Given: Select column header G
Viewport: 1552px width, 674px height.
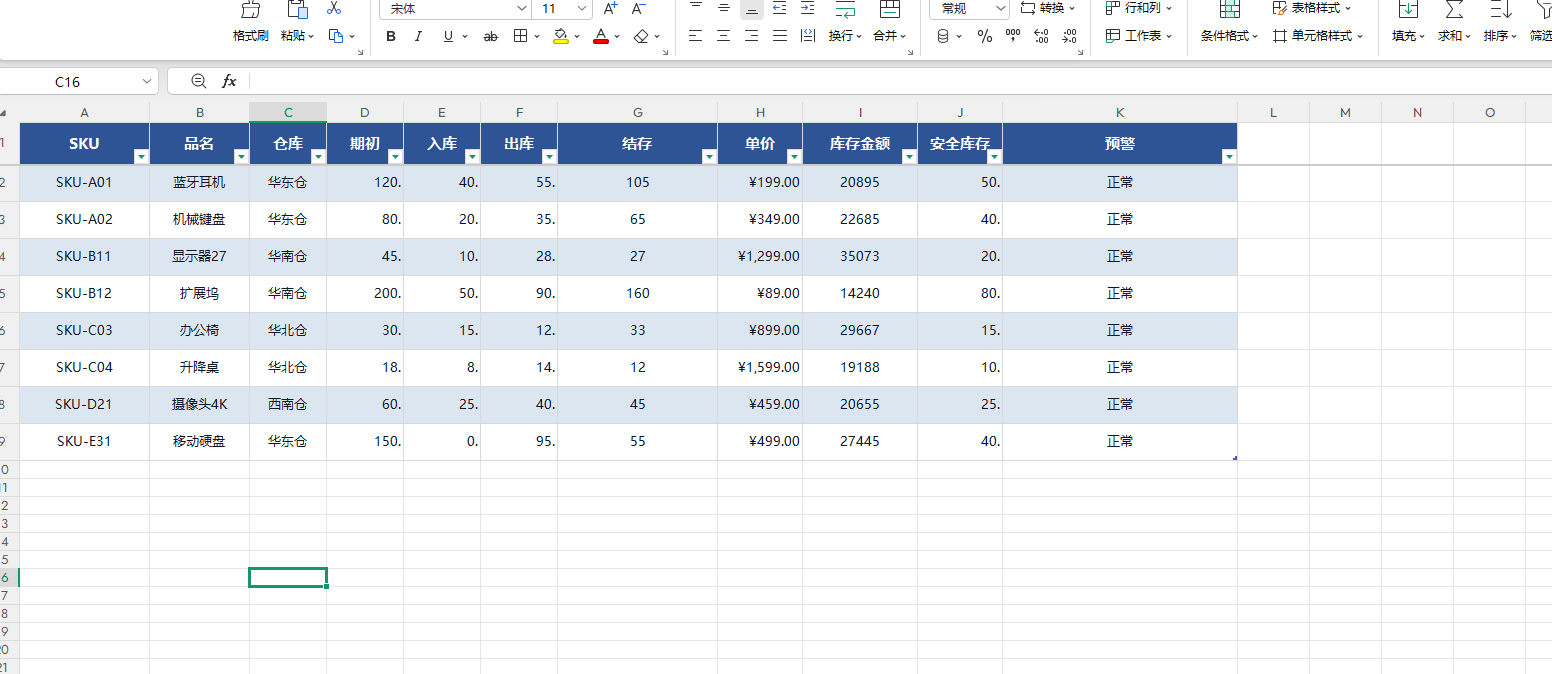Looking at the screenshot, I should tap(638, 113).
